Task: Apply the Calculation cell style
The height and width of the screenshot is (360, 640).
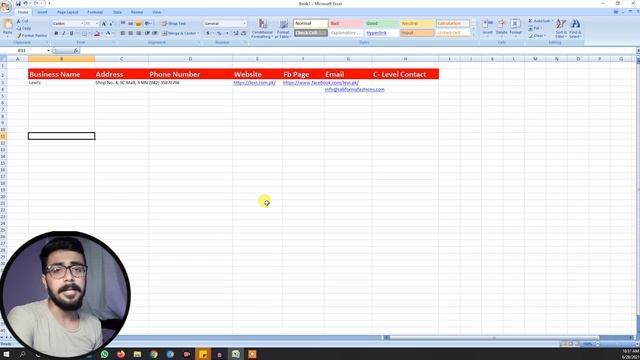Action: point(453,24)
